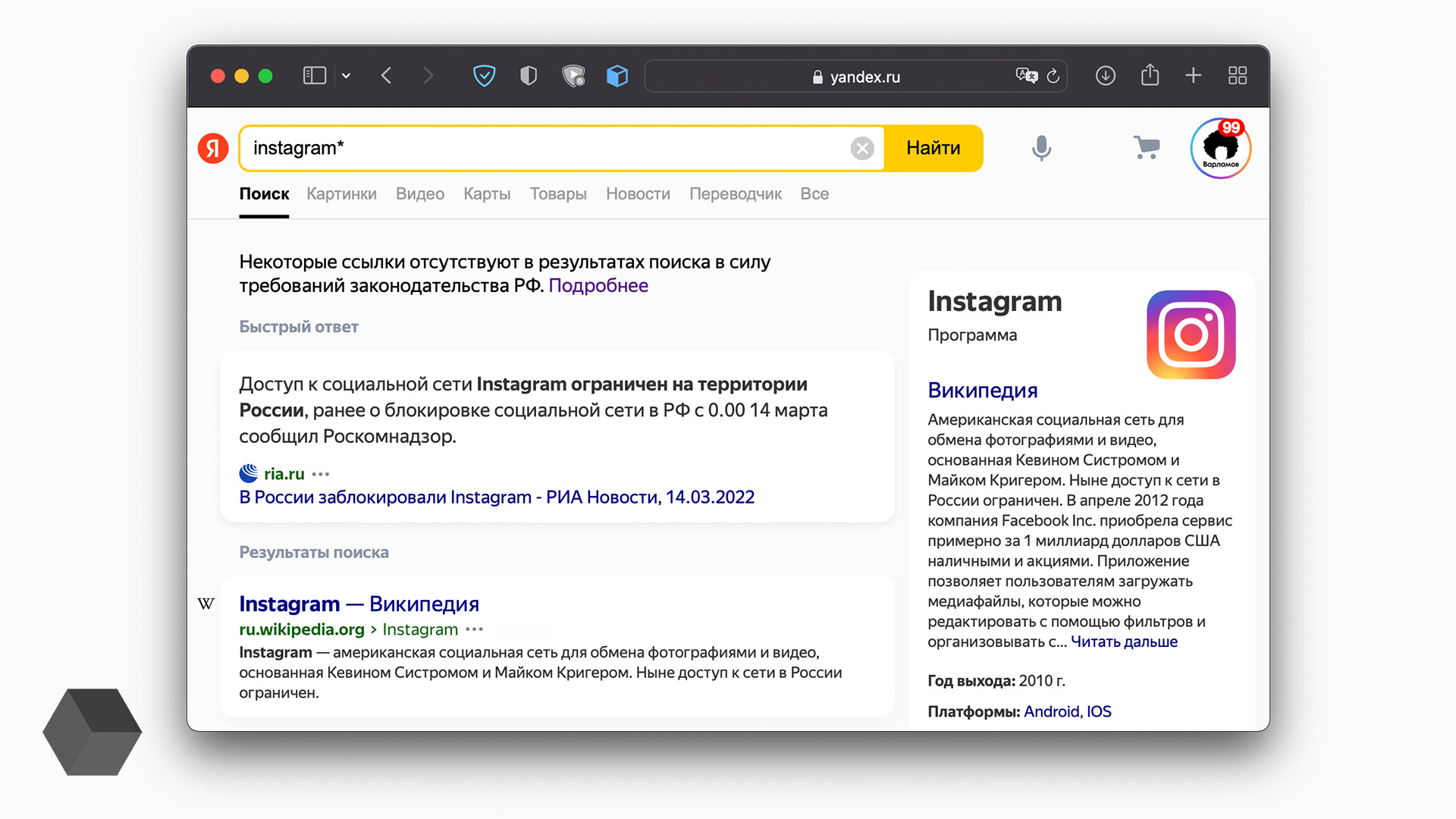
Task: Open the Safari downloads icon
Action: pyautogui.click(x=1105, y=76)
